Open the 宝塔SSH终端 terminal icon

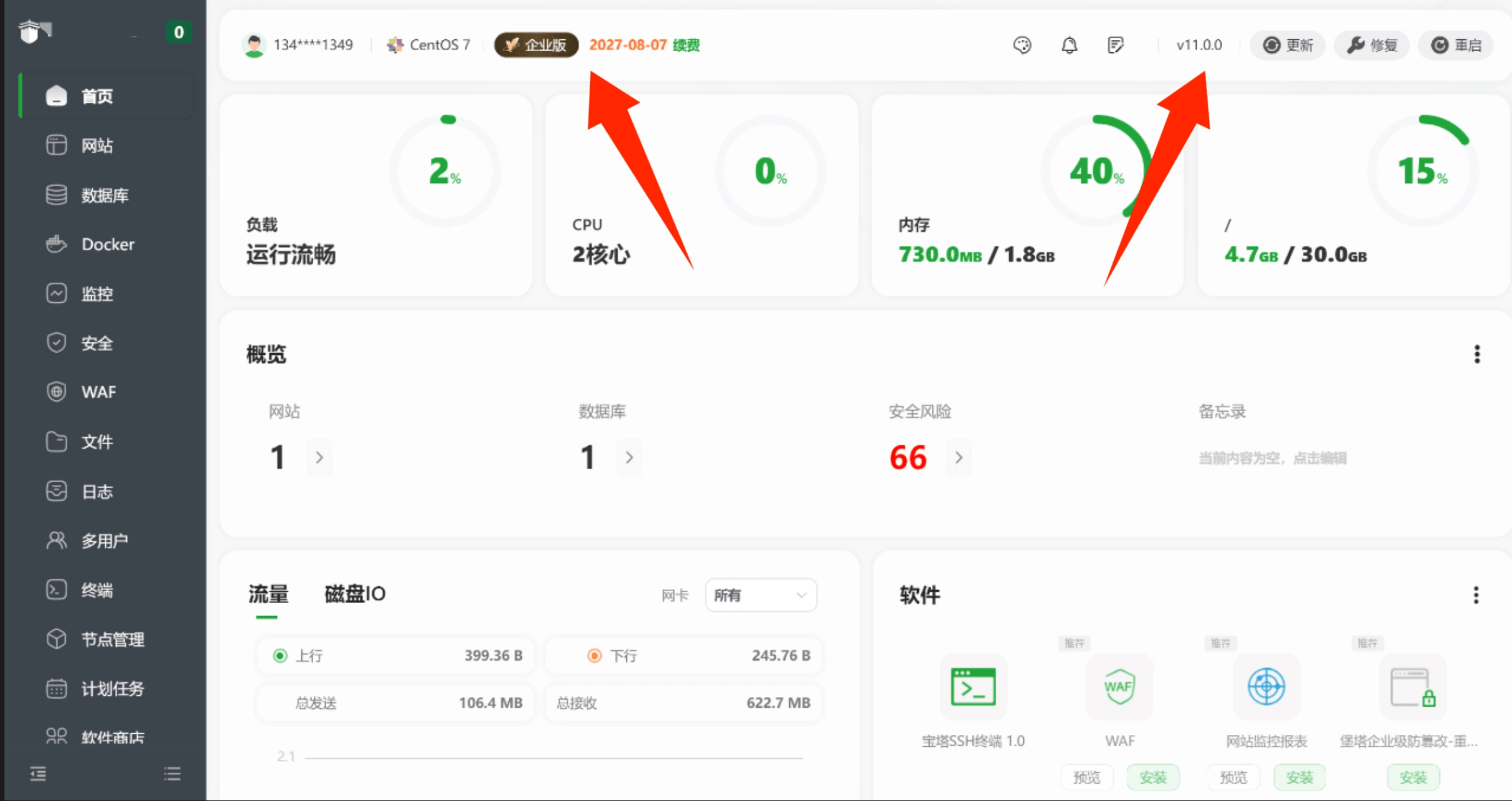(973, 686)
